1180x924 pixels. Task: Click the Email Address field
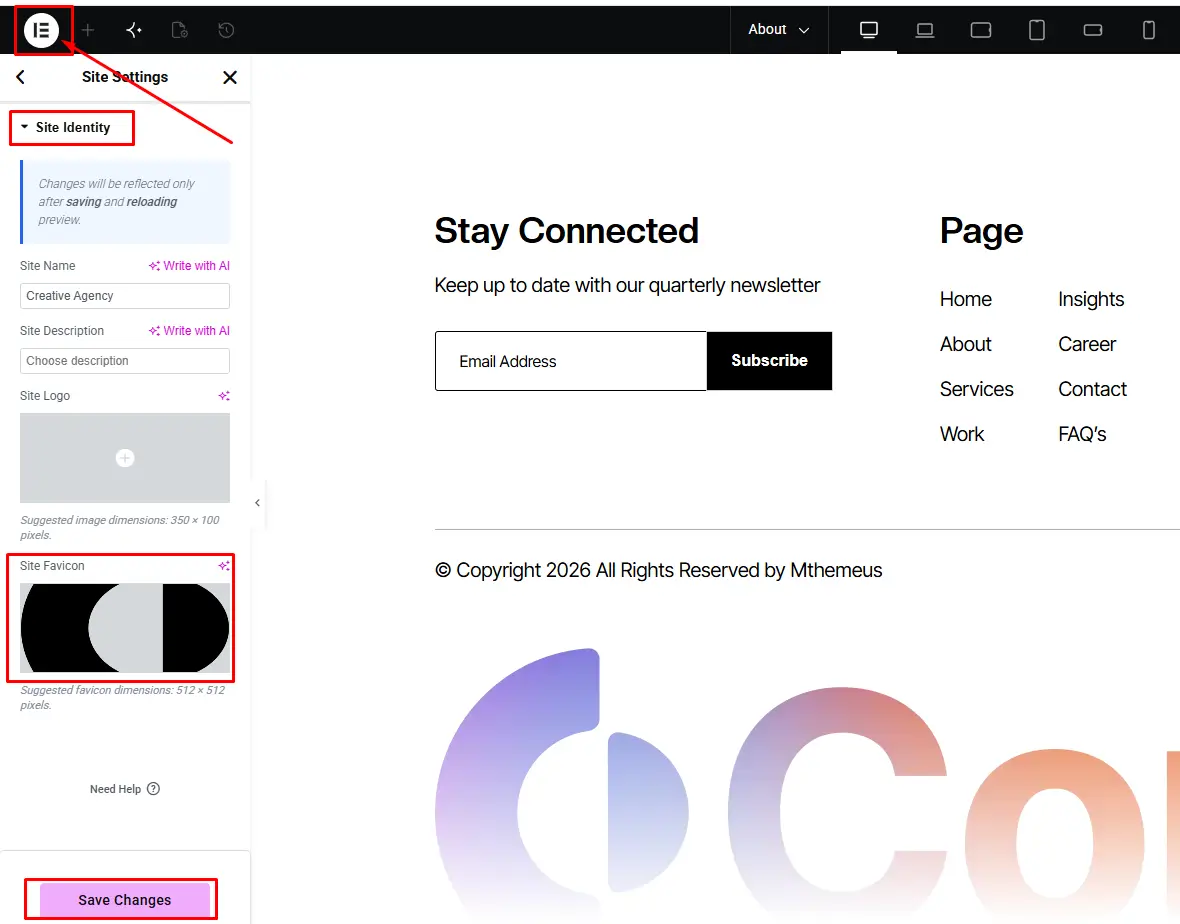[x=571, y=361]
